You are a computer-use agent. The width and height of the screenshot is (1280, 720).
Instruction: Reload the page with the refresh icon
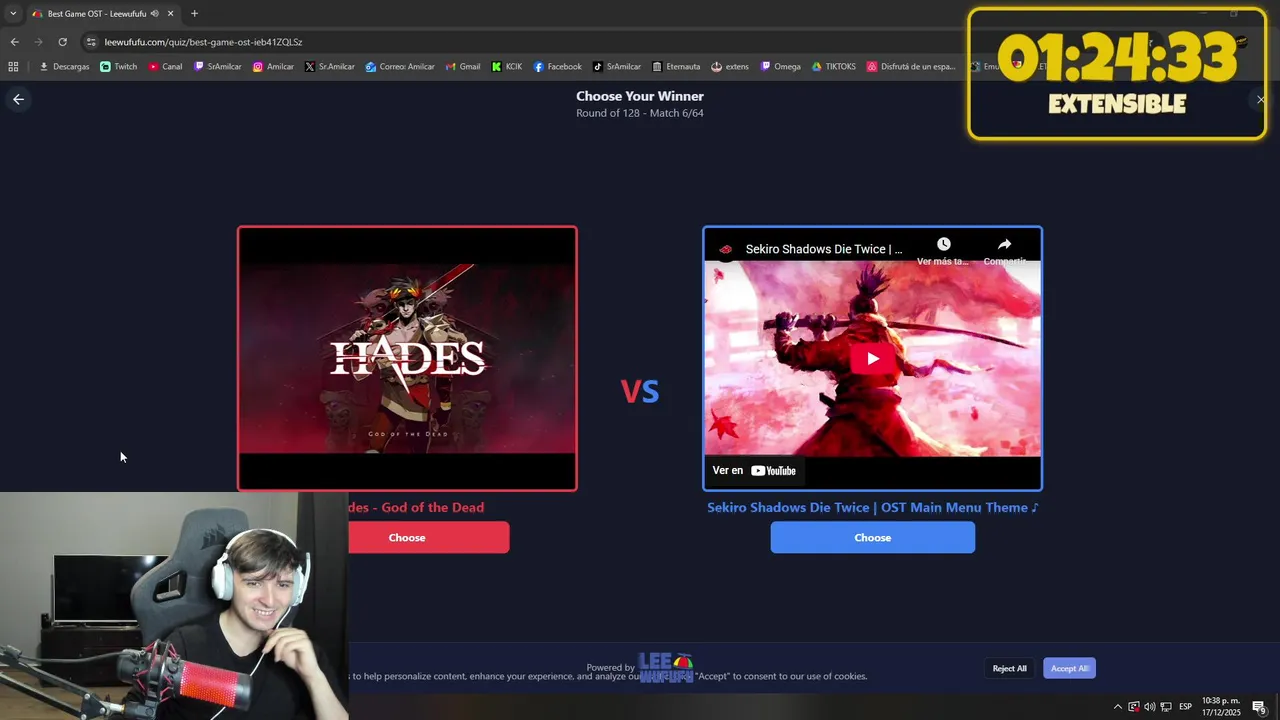tap(62, 42)
